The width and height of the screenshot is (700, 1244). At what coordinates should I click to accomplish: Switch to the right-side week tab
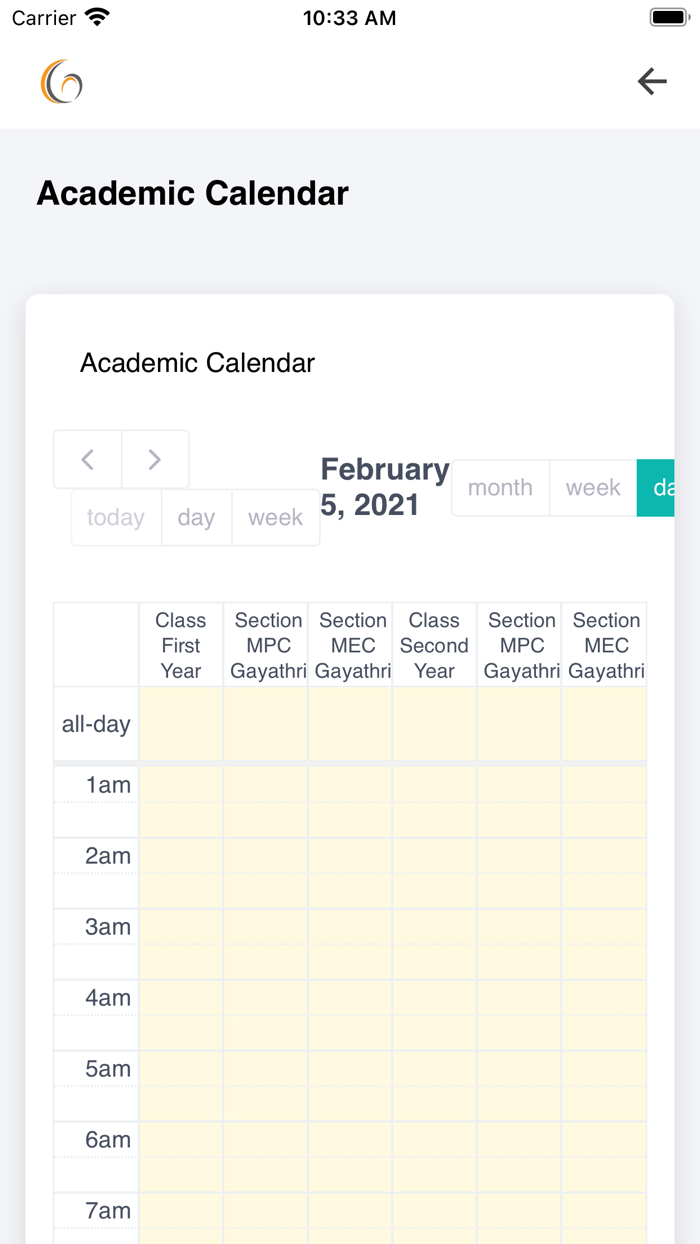click(593, 488)
